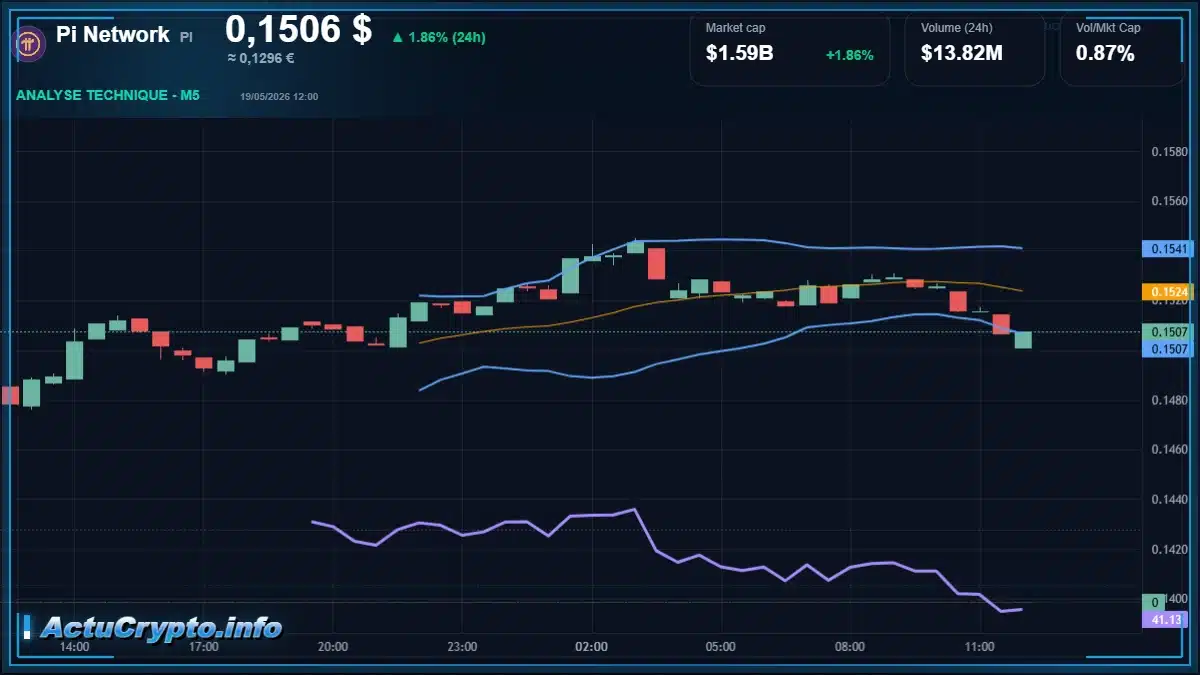Click the 0,1506 $ current price

click(x=299, y=29)
